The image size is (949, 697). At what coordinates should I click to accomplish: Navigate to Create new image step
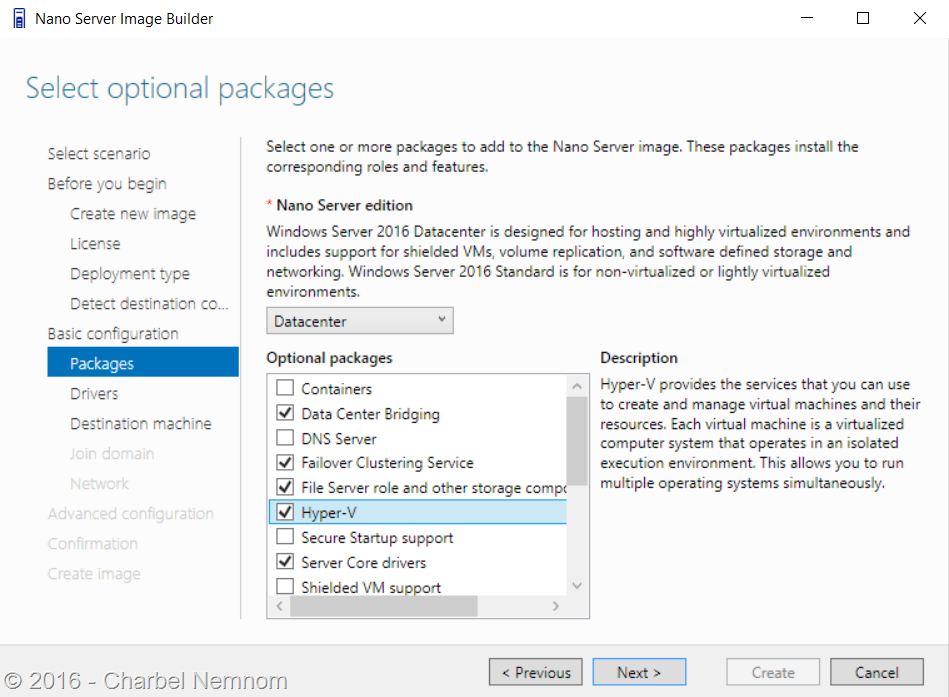coord(133,214)
